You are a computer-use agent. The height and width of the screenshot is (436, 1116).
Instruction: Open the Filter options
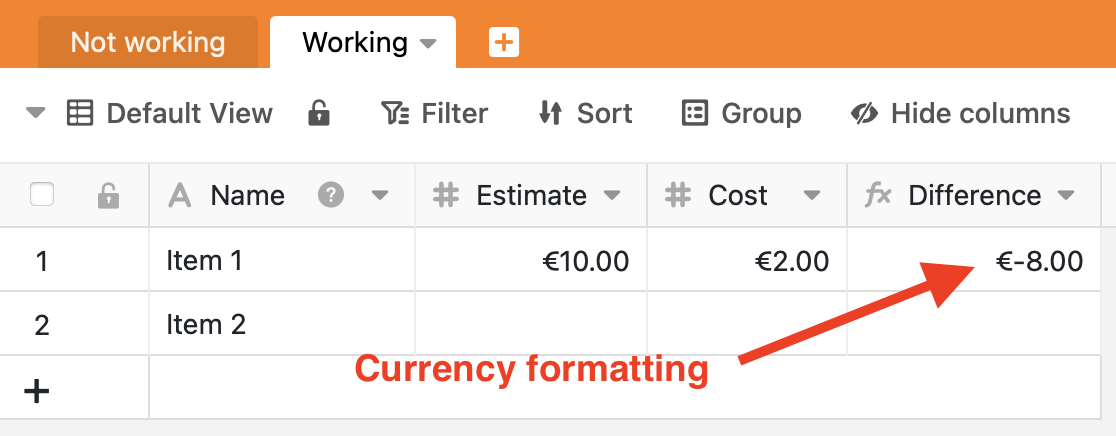click(x=435, y=114)
